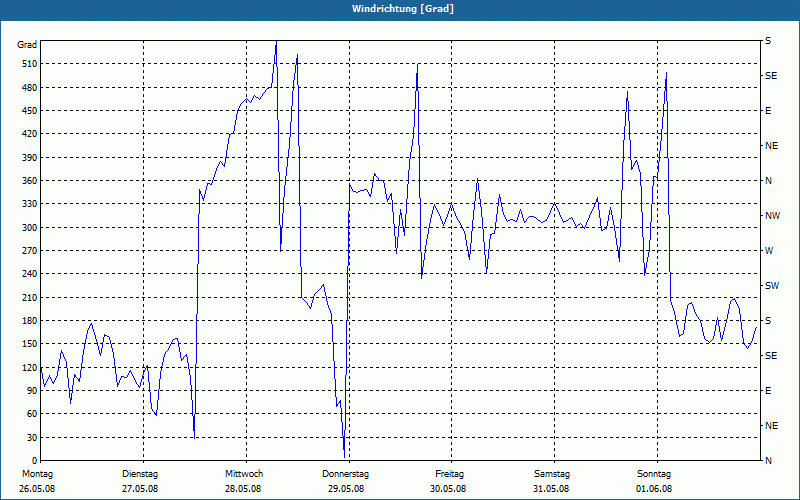Viewport: 800px width, 500px height.
Task: Click the 240 tick label
Action: click(30, 274)
